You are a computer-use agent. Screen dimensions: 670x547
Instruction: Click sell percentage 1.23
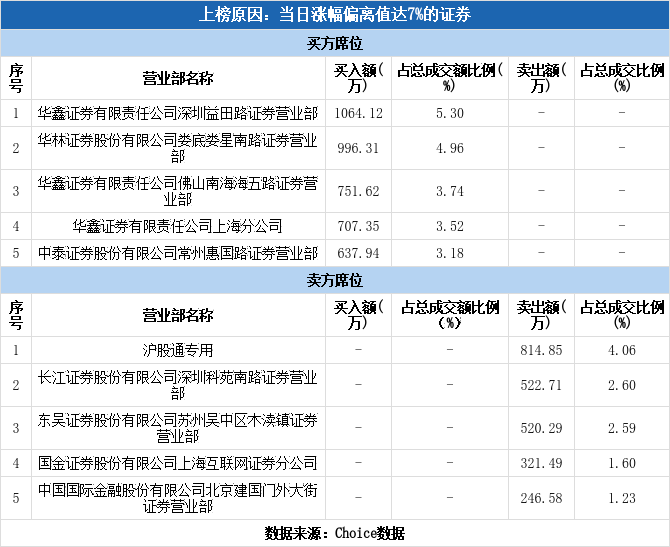click(622, 498)
